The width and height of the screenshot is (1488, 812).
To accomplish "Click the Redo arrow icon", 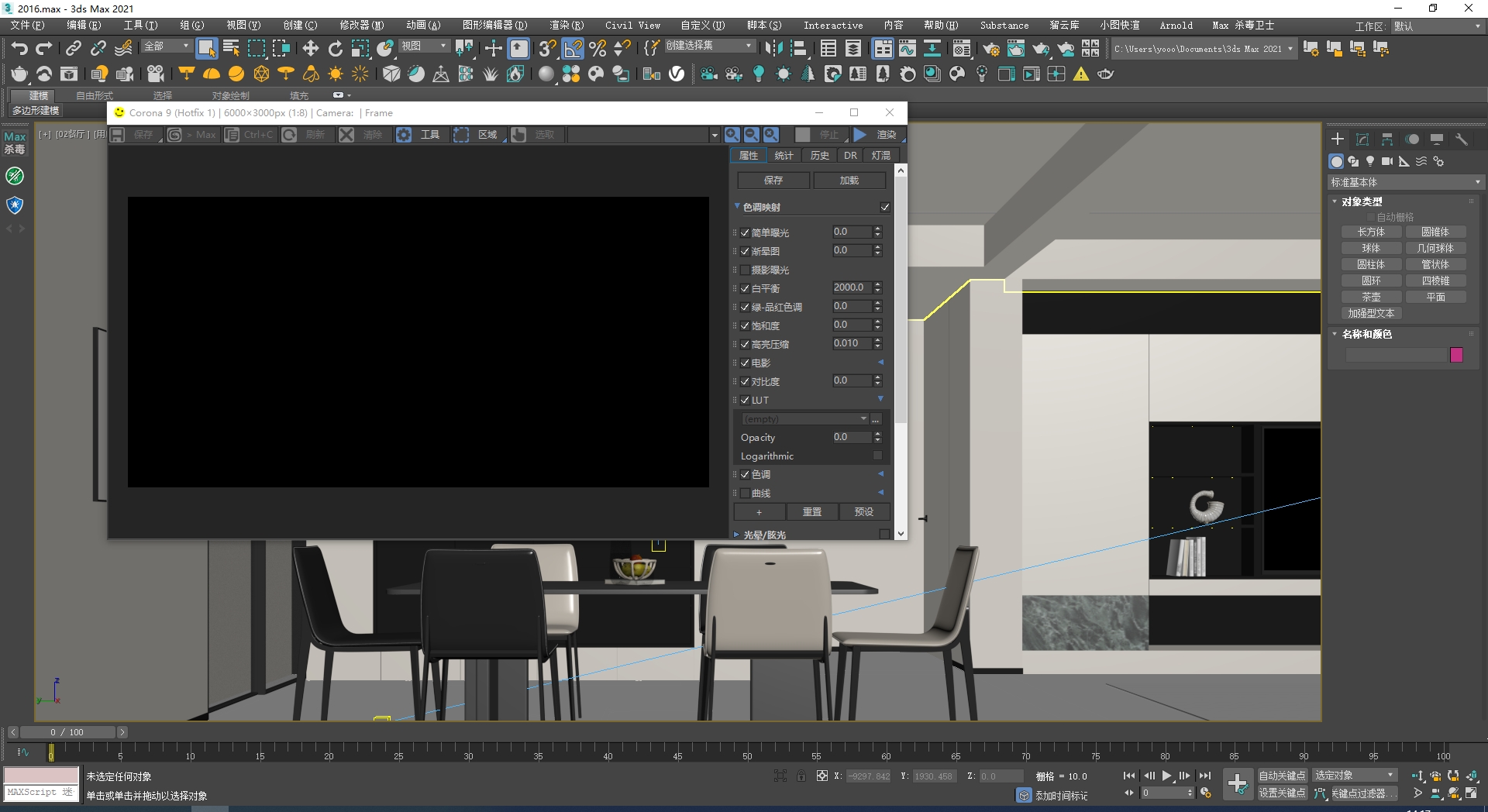I will pyautogui.click(x=44, y=48).
